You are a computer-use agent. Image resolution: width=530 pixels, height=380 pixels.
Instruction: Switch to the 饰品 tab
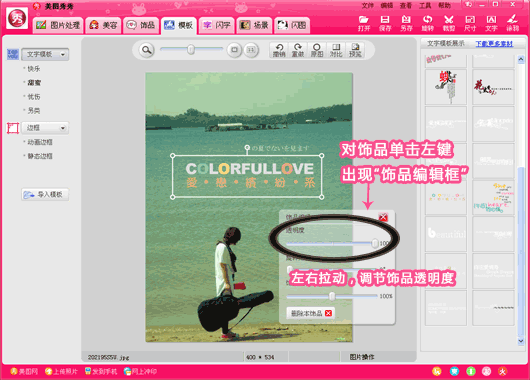point(141,25)
